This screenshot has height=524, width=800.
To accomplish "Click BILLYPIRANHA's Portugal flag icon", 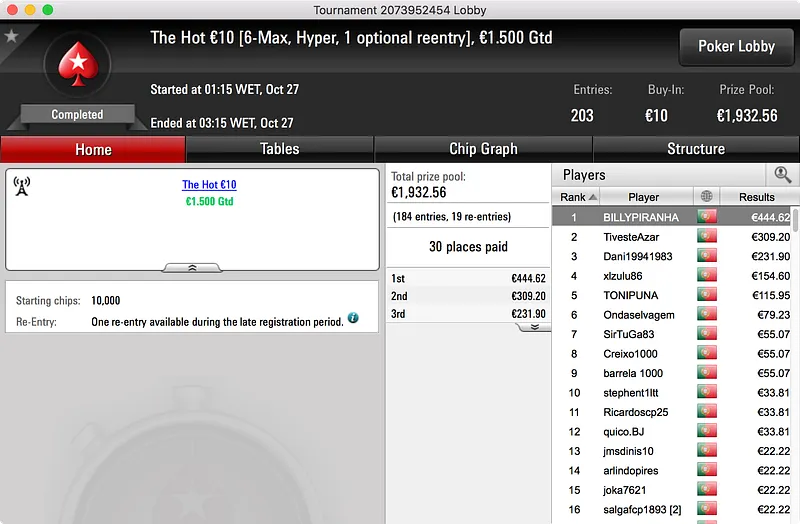I will [x=707, y=217].
